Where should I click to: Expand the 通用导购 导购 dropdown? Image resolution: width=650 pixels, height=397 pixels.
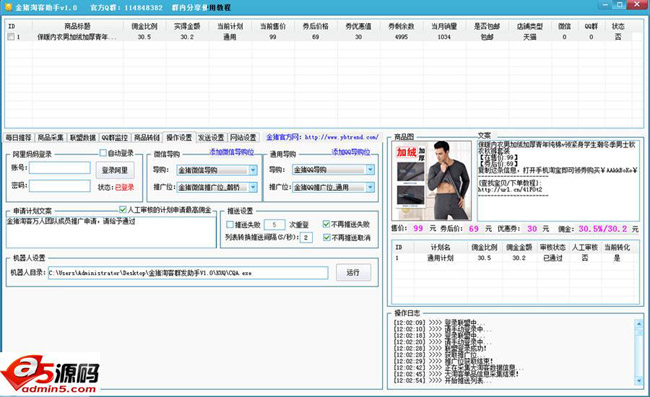coord(370,169)
